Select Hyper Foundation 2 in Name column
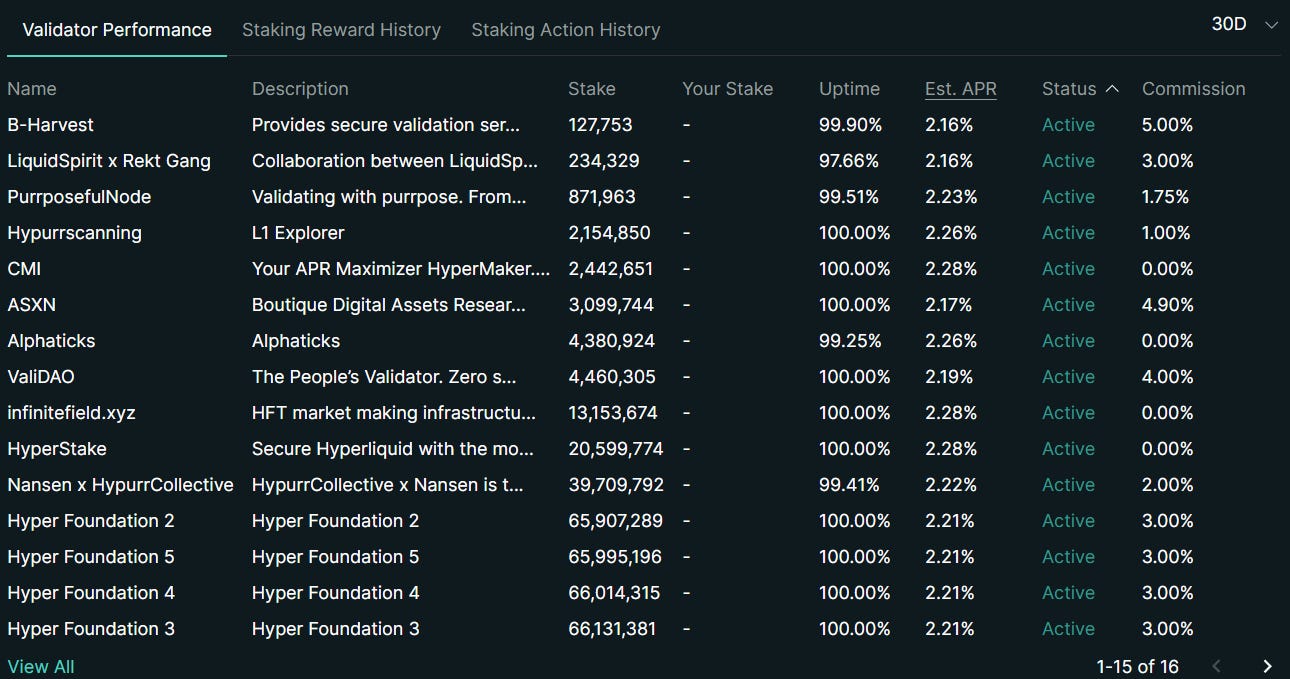The width and height of the screenshot is (1290, 679). point(91,521)
